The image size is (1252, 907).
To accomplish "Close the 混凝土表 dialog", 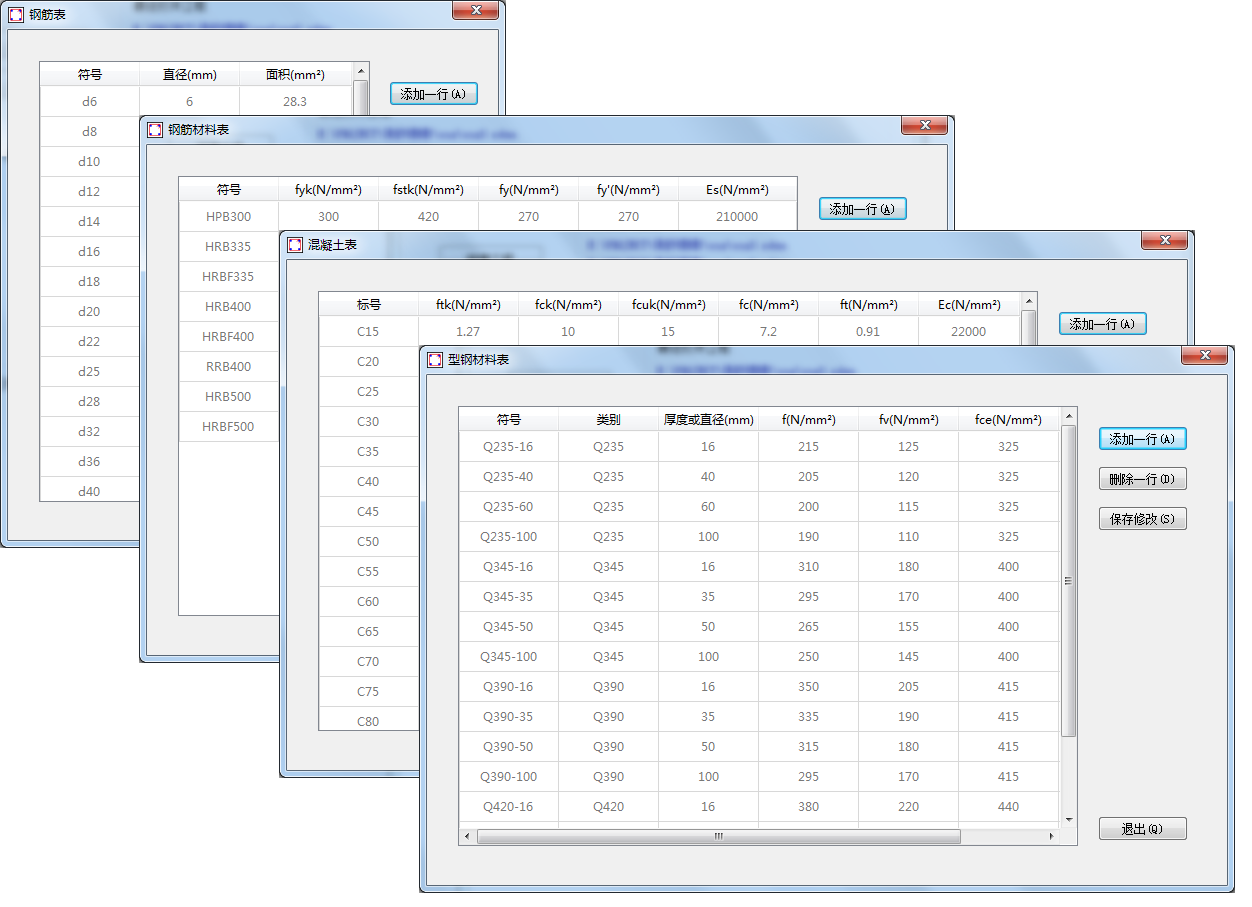I will click(x=1164, y=241).
